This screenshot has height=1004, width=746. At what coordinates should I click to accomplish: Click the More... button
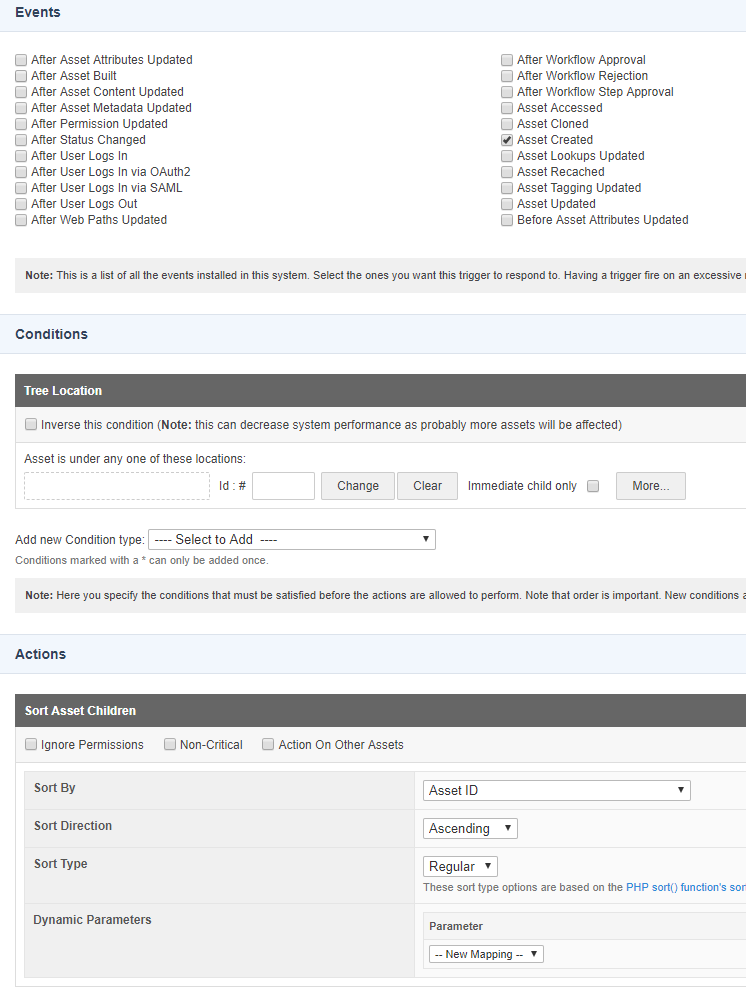pyautogui.click(x=651, y=486)
